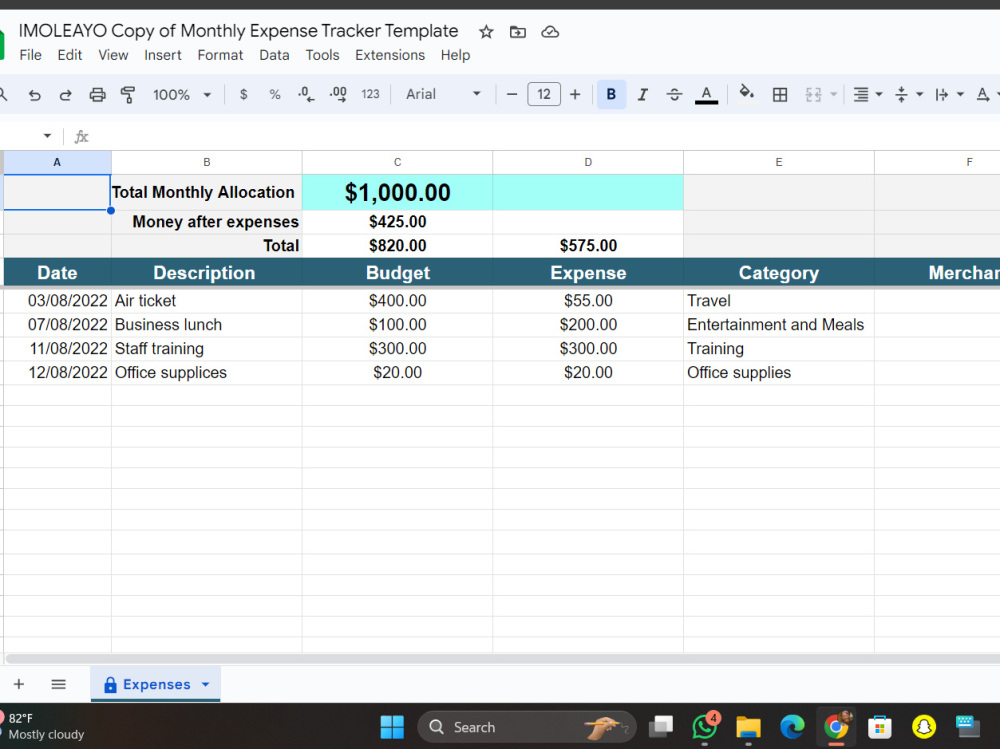Click the document title text

239,31
